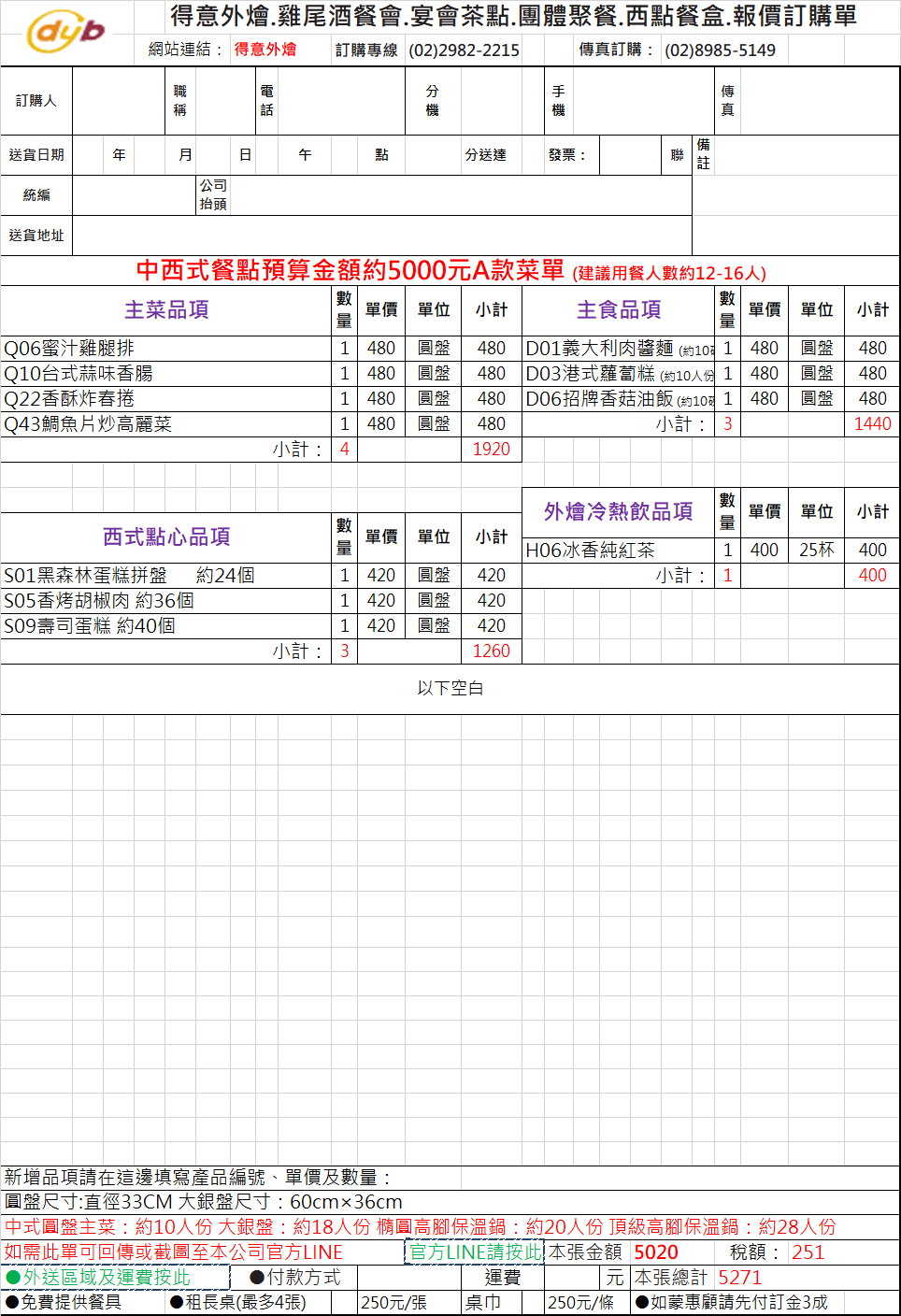
Task: Open the red 得意外燴 website link
Action: click(x=265, y=50)
